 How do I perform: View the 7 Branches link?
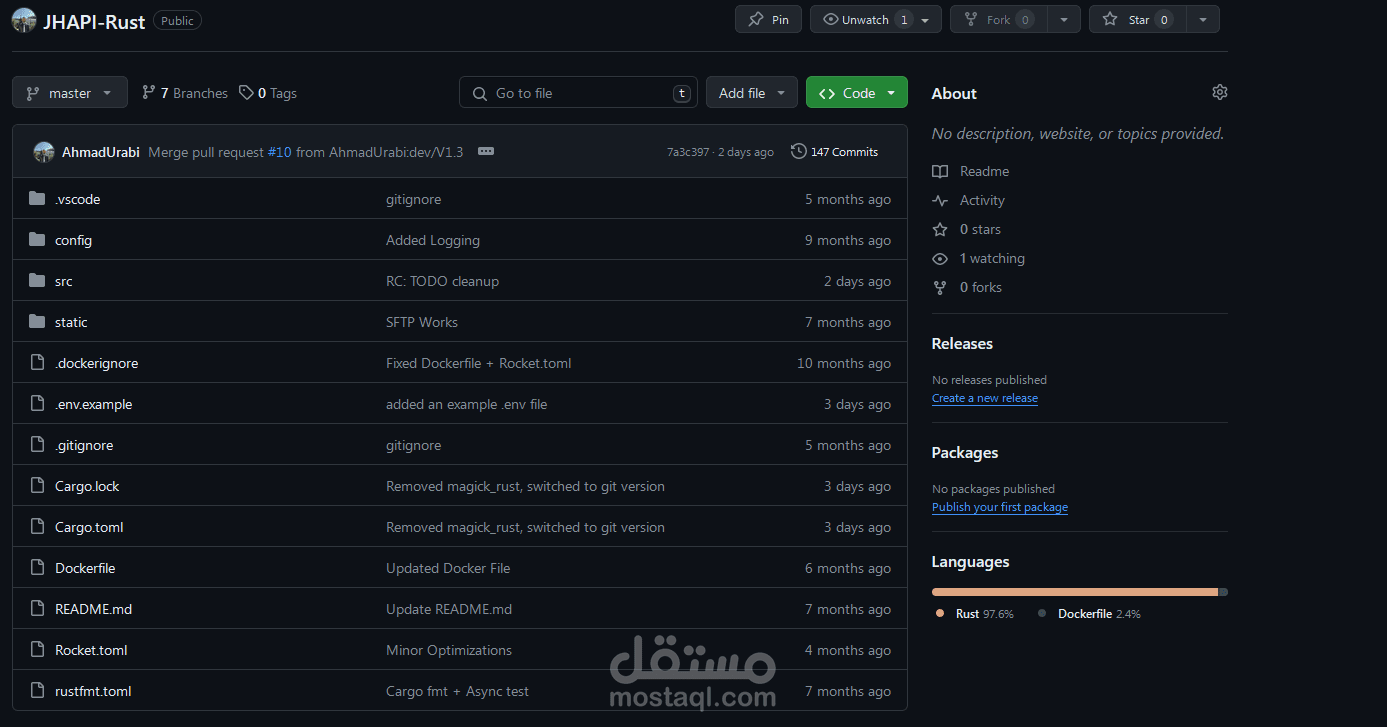185,93
